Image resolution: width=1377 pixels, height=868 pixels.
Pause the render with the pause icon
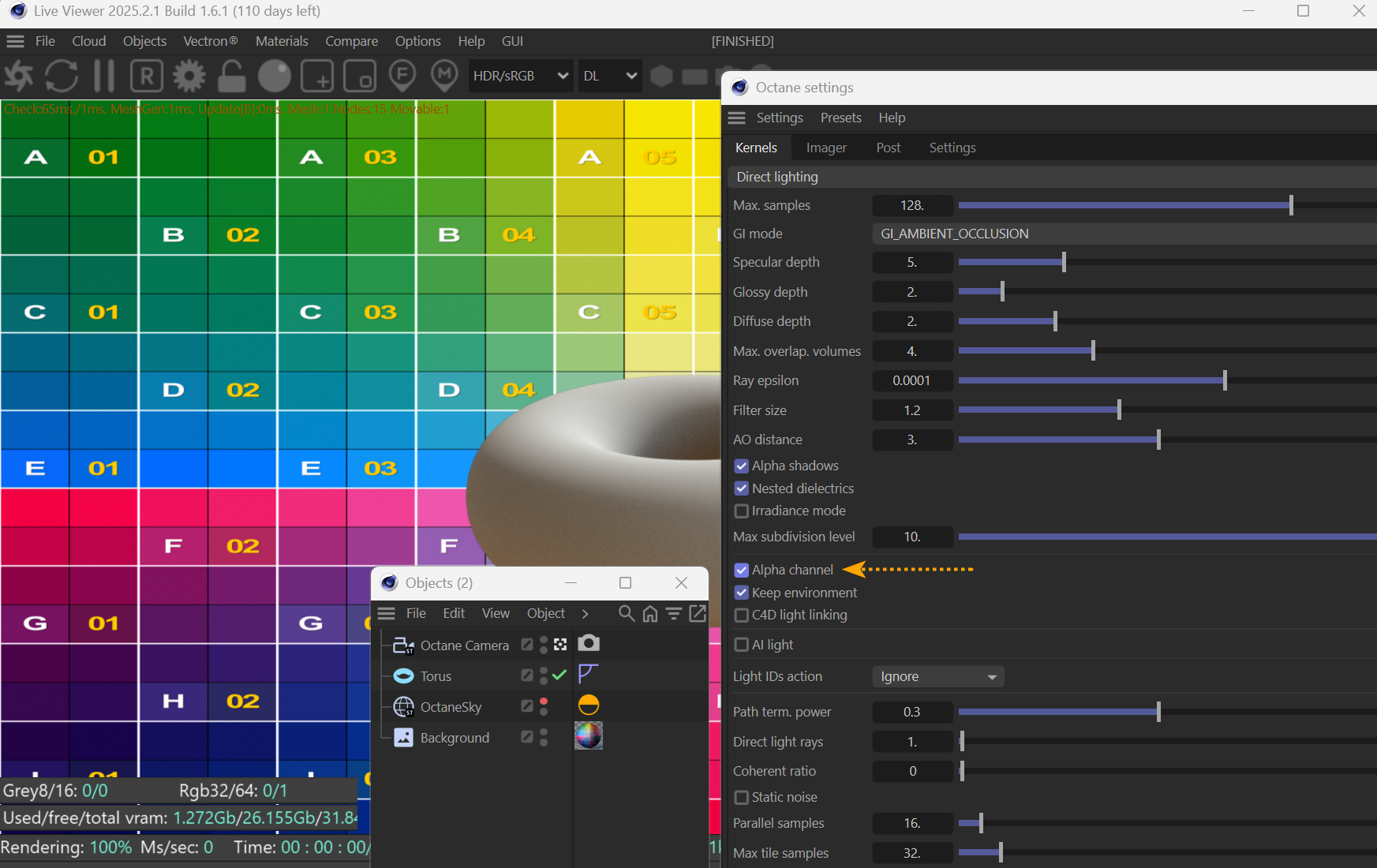[x=104, y=76]
